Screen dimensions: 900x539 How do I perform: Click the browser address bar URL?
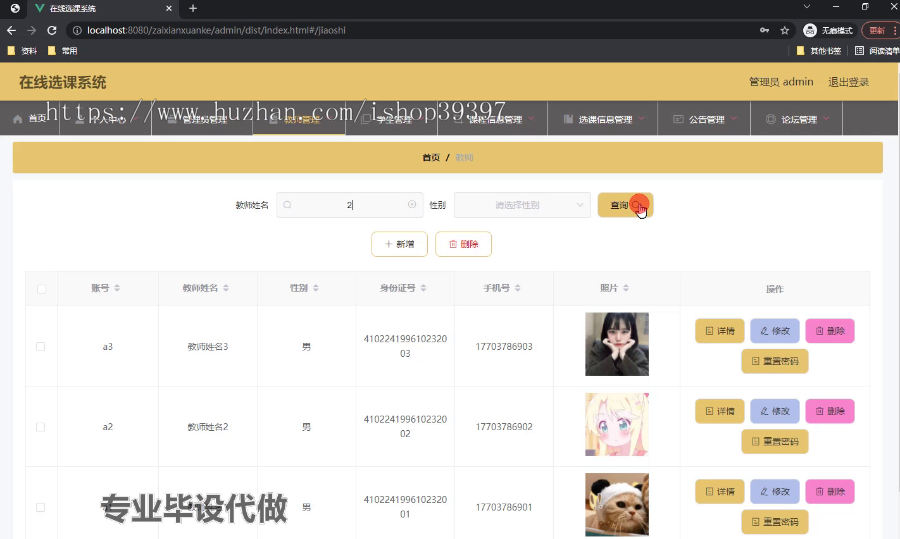click(216, 30)
